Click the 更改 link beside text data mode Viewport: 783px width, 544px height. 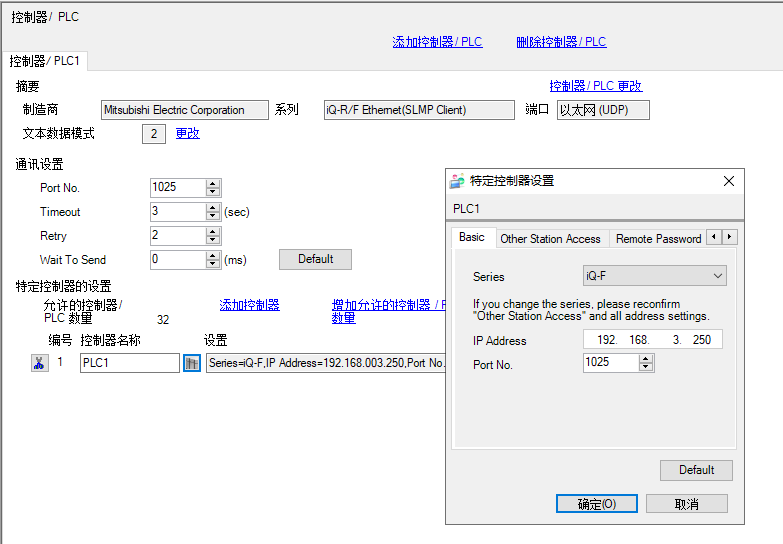(x=187, y=133)
